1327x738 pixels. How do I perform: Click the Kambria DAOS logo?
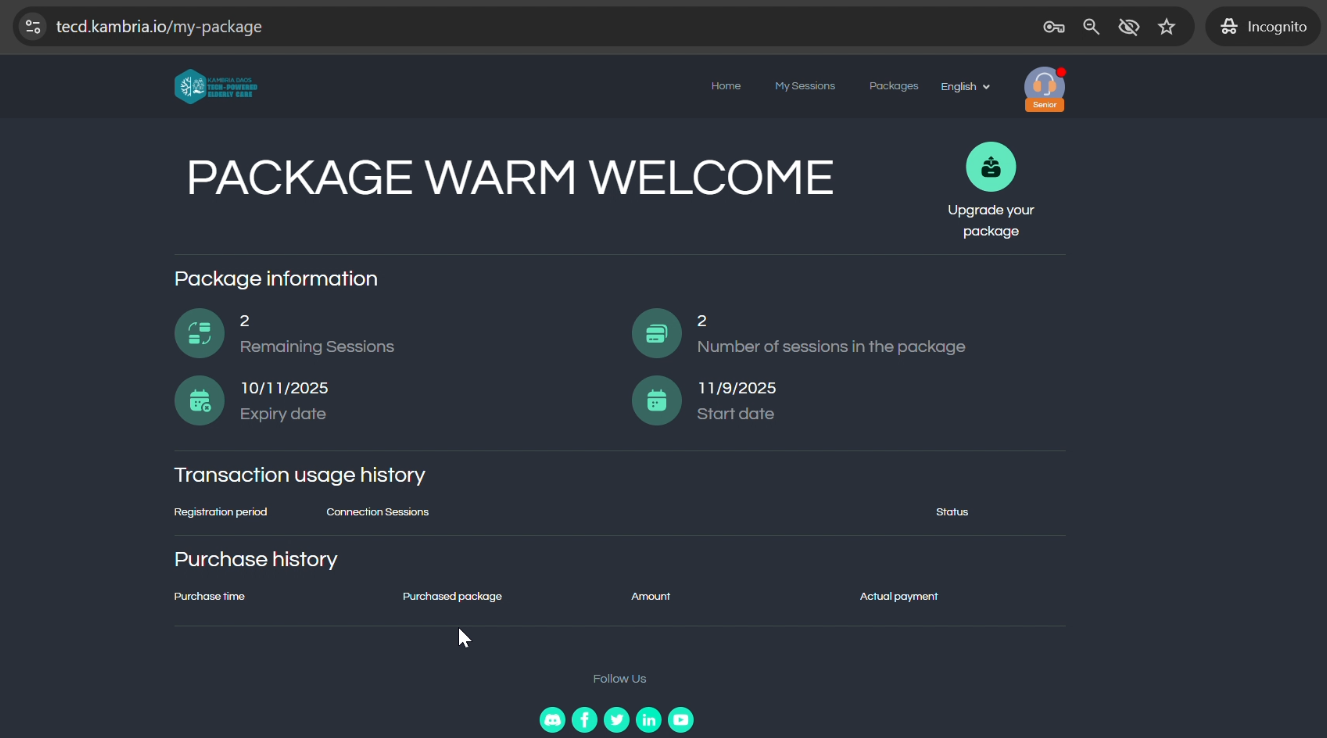coord(216,87)
